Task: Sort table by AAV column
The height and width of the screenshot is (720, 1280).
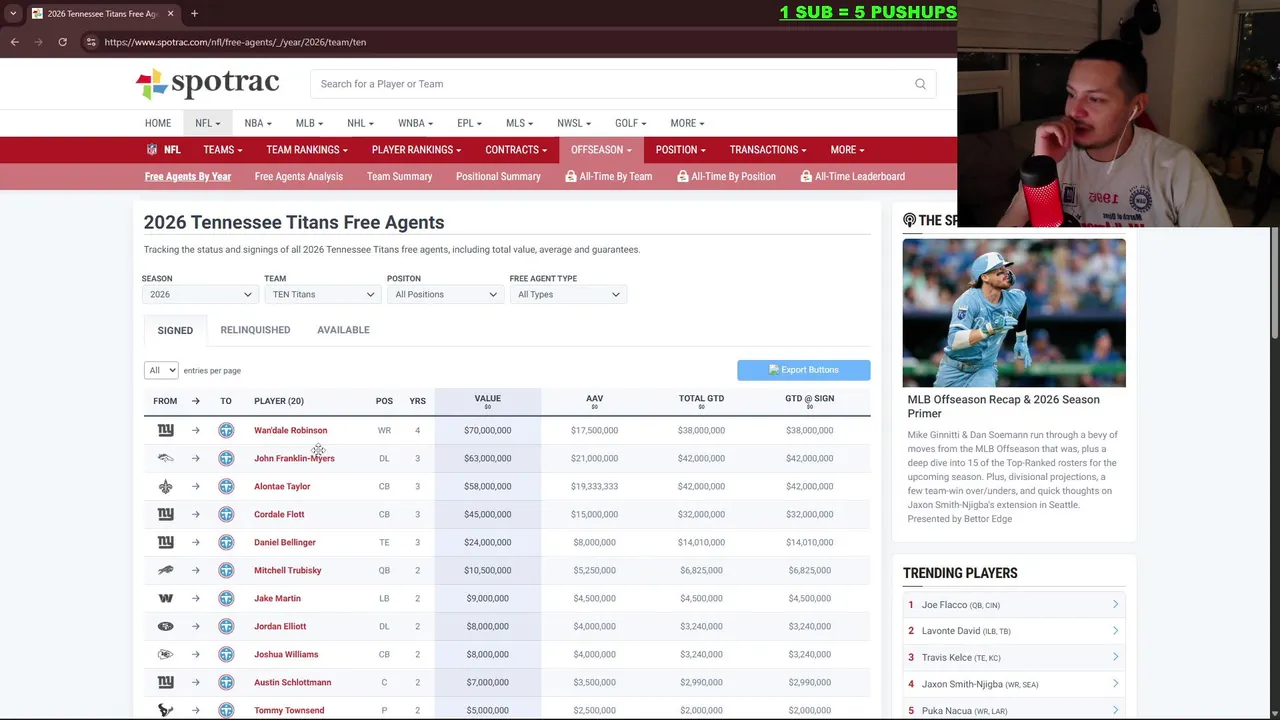Action: point(594,401)
